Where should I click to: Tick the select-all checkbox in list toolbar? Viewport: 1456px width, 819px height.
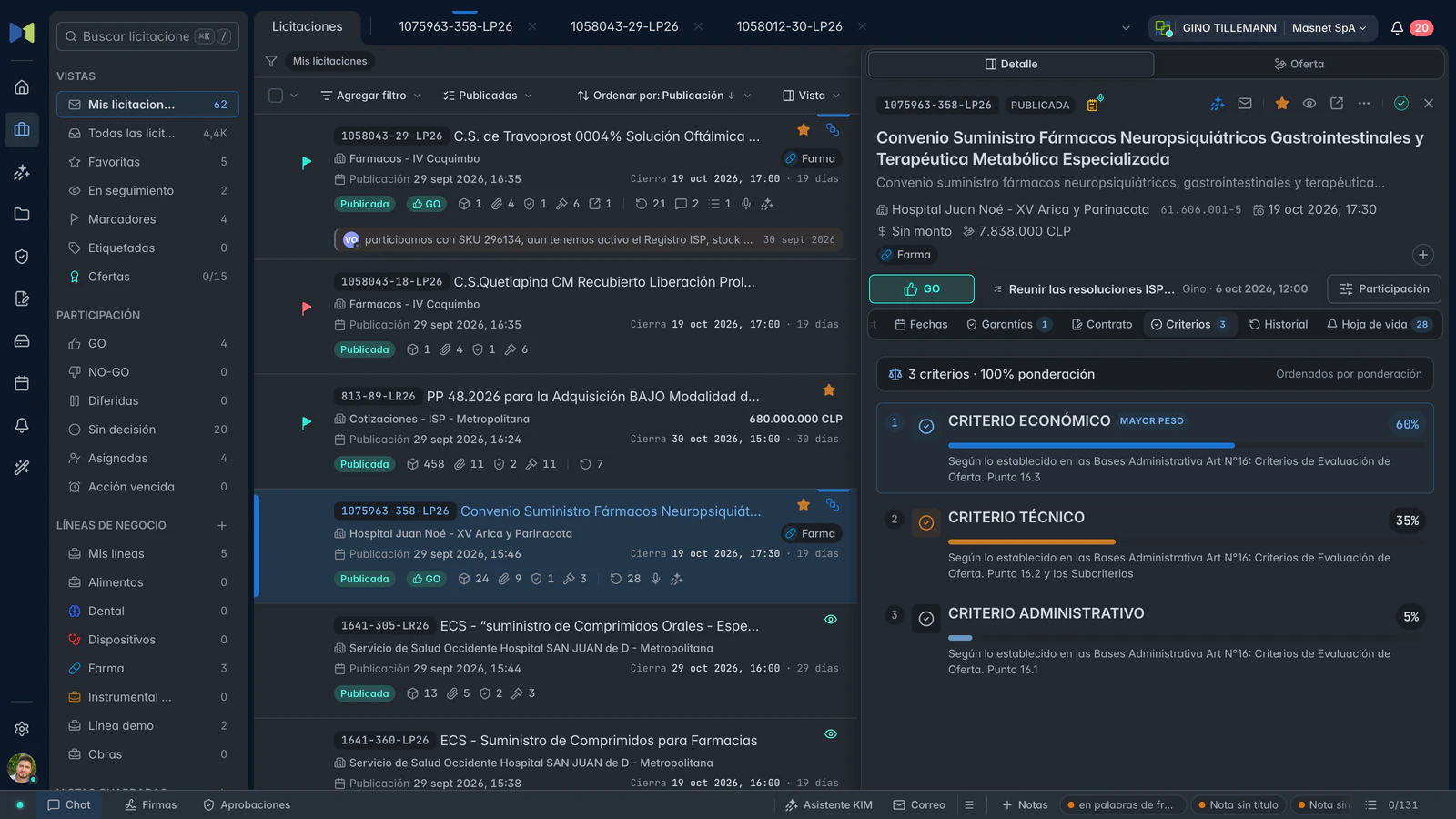click(x=276, y=96)
